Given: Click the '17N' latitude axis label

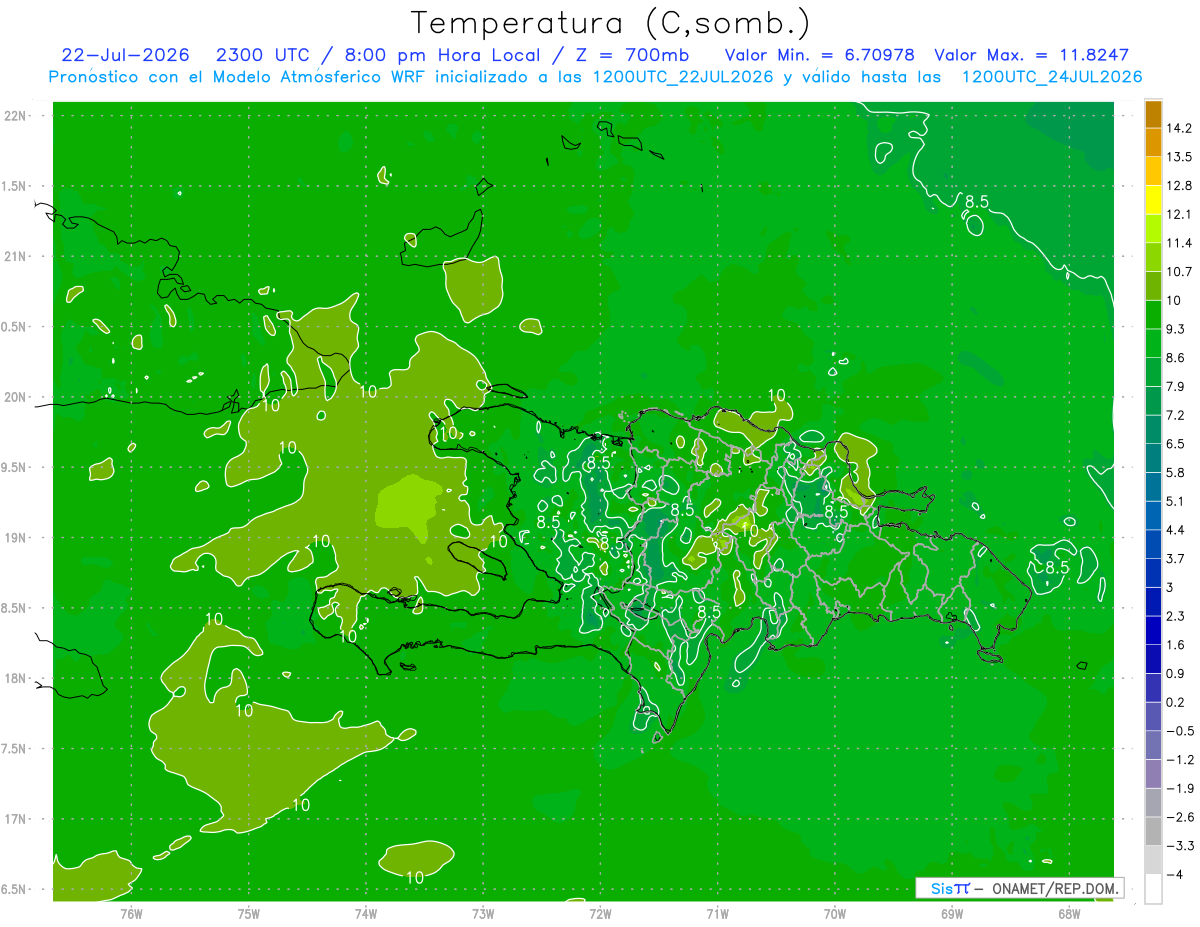Looking at the screenshot, I should [x=17, y=820].
